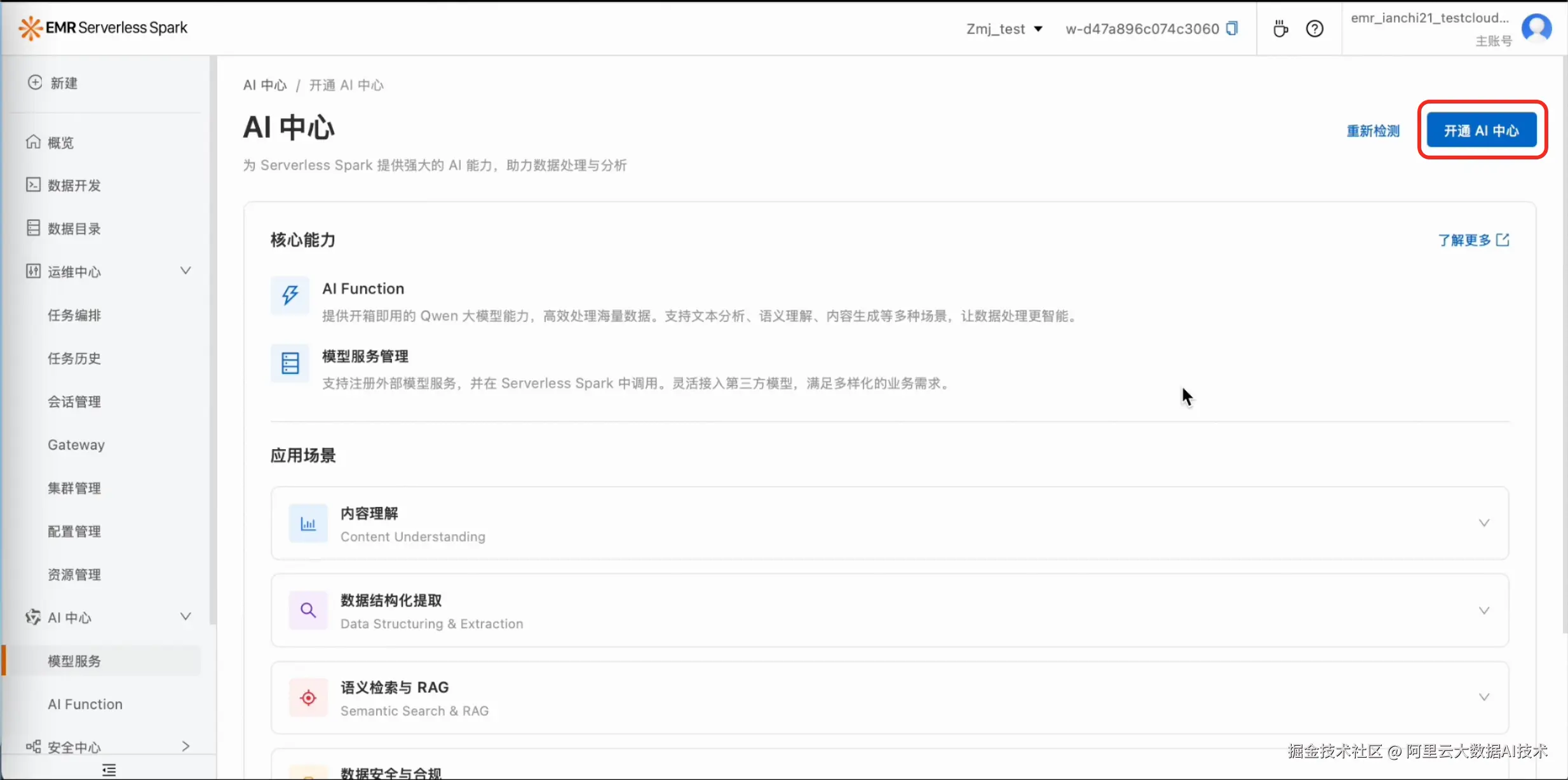The image size is (1568, 780).
Task: Collapse the 运维中心 menu chevron
Action: 186,271
